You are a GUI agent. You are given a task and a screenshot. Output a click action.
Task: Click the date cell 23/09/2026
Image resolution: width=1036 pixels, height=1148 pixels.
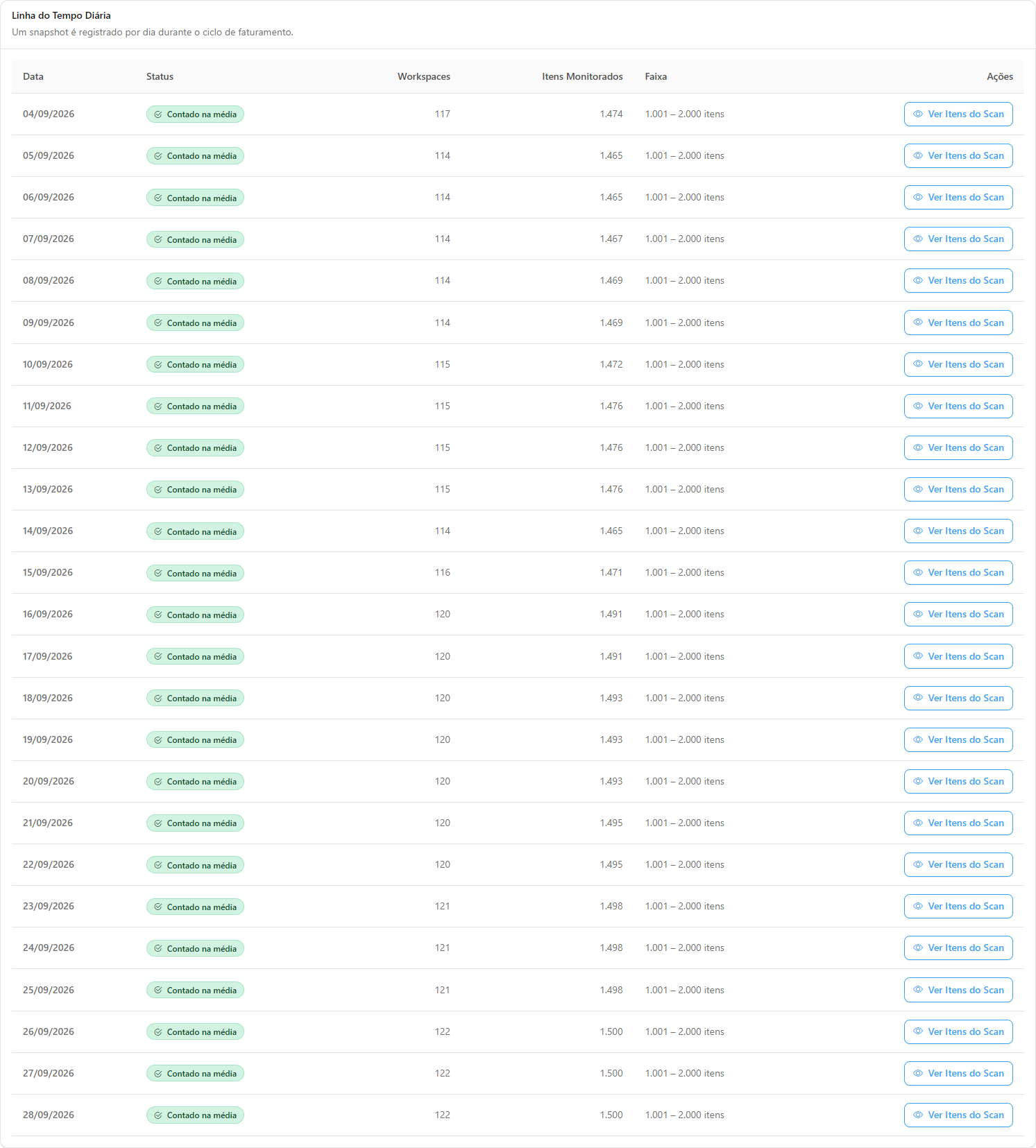(x=49, y=906)
